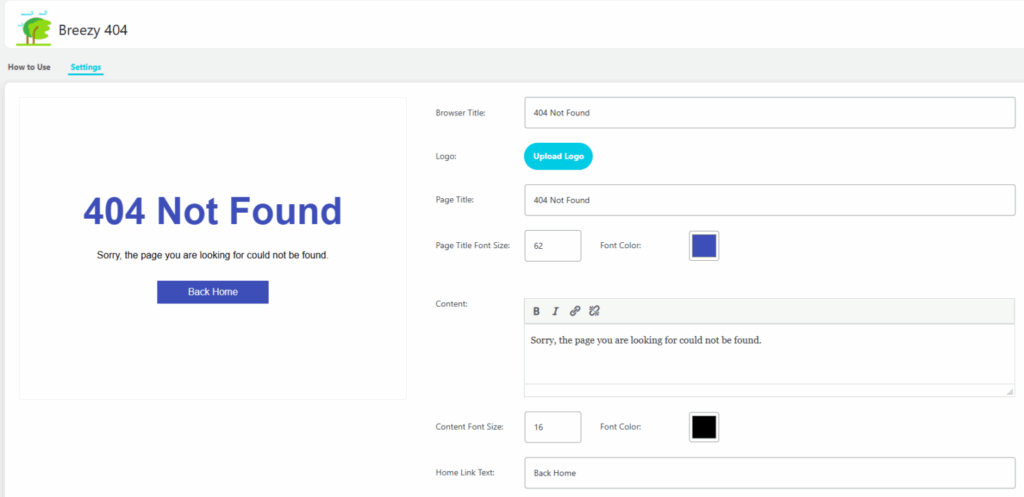
Task: Open the How to Use tab
Action: (x=29, y=67)
